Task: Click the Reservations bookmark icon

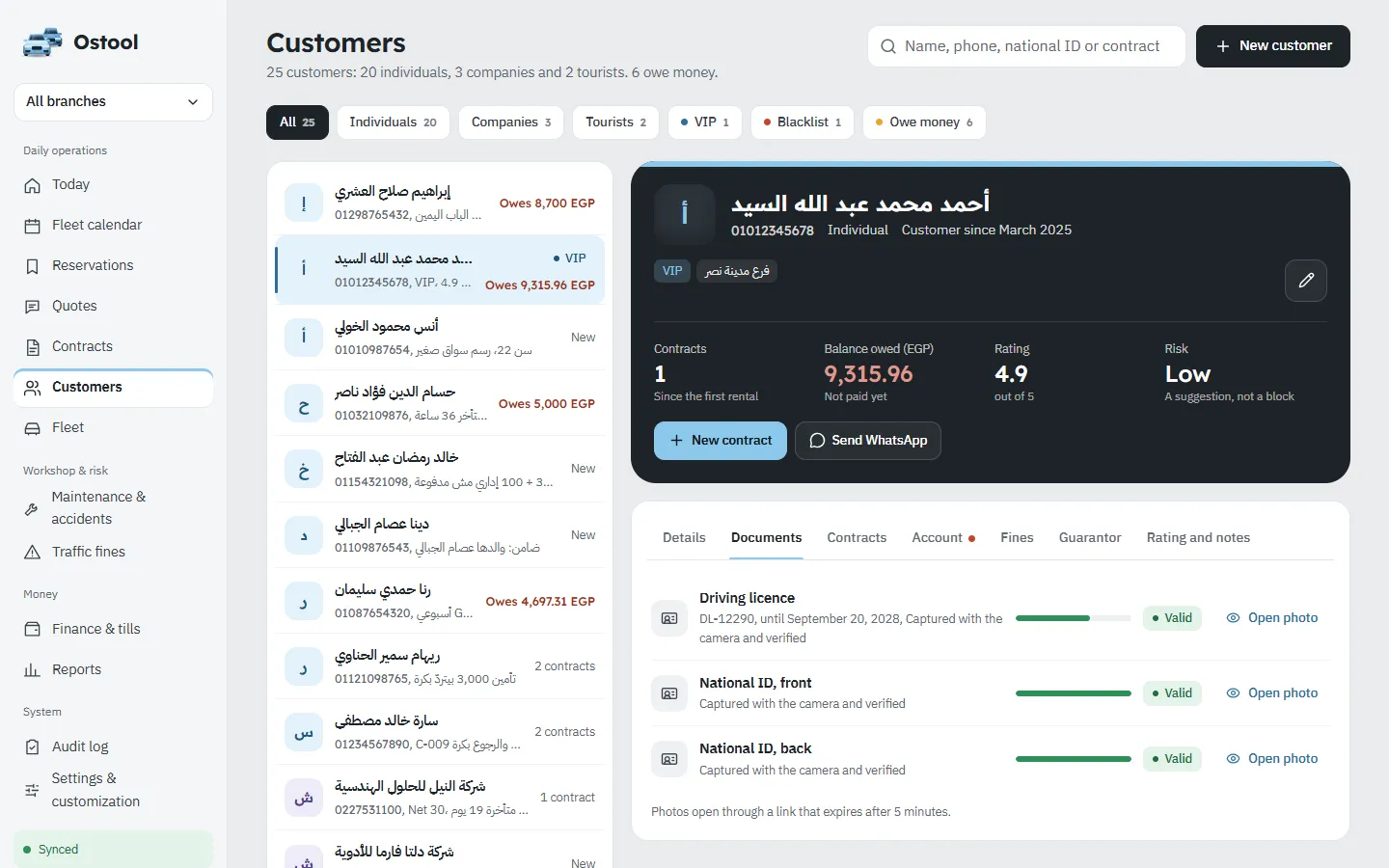Action: coord(33,266)
